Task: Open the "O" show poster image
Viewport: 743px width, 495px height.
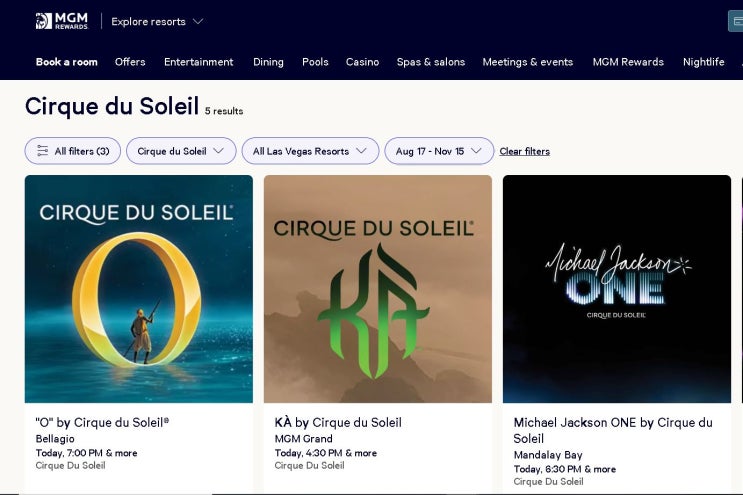Action: (139, 289)
